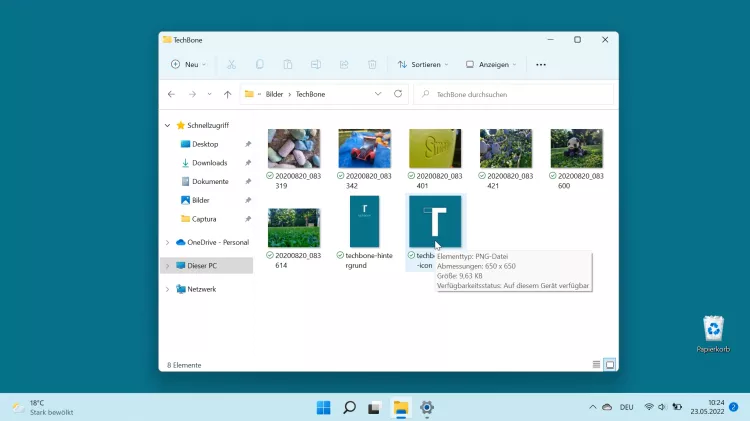Open the weather widget on taskbar
750x421 pixels.
click(x=43, y=407)
